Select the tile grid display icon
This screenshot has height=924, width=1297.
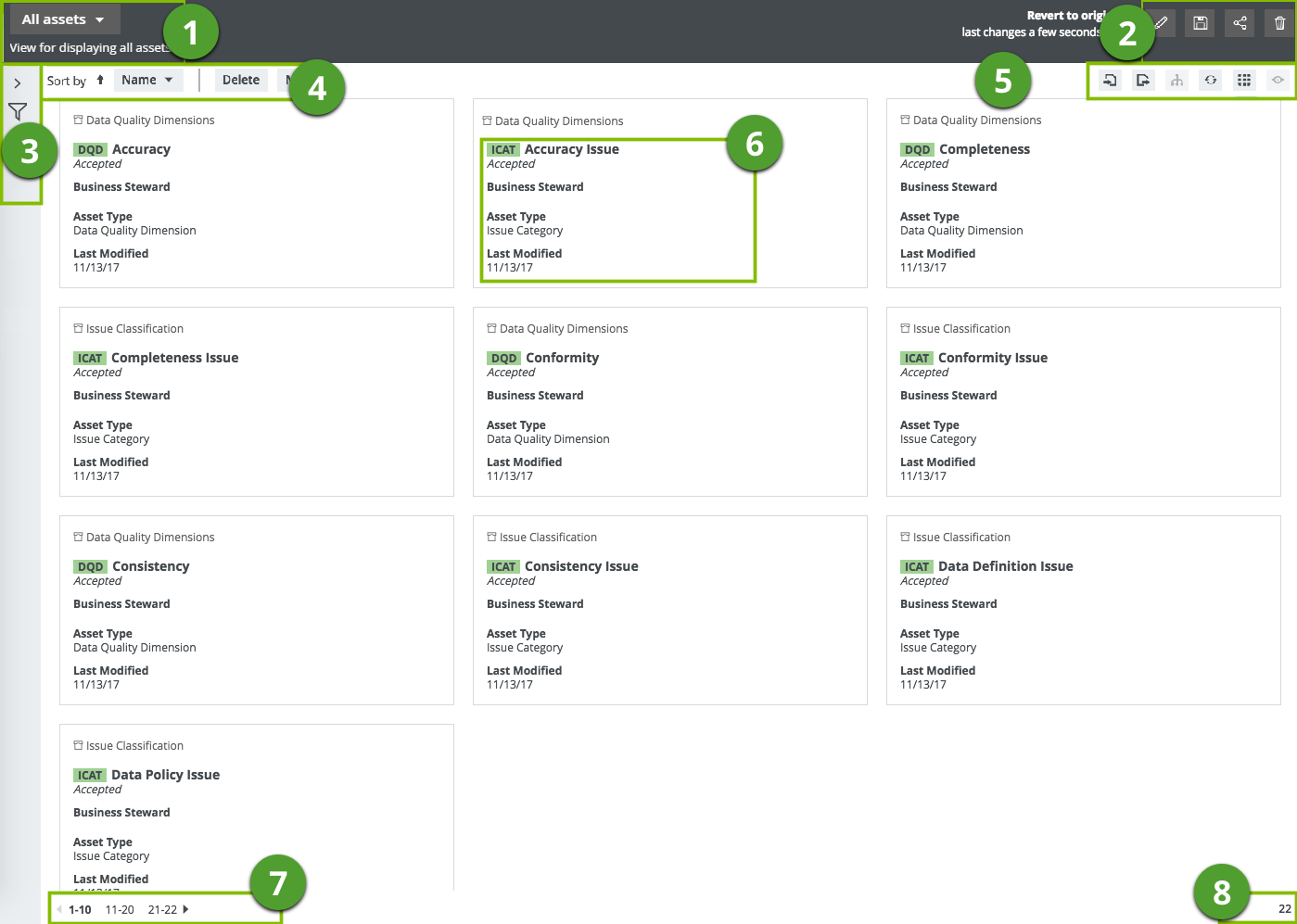pos(1244,81)
